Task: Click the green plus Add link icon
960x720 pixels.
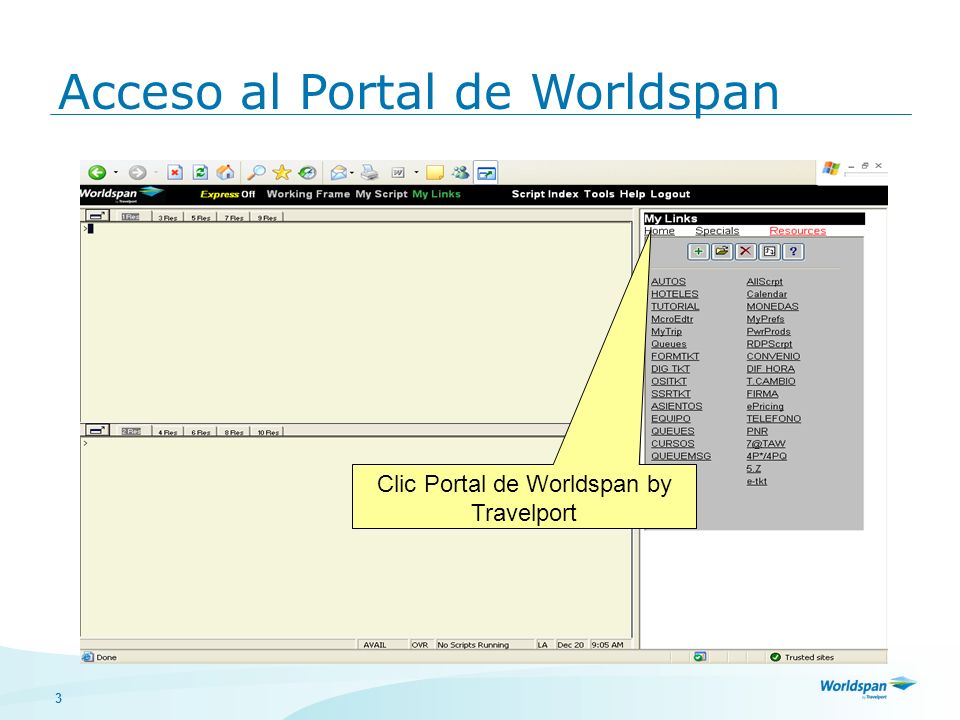Action: pos(698,252)
